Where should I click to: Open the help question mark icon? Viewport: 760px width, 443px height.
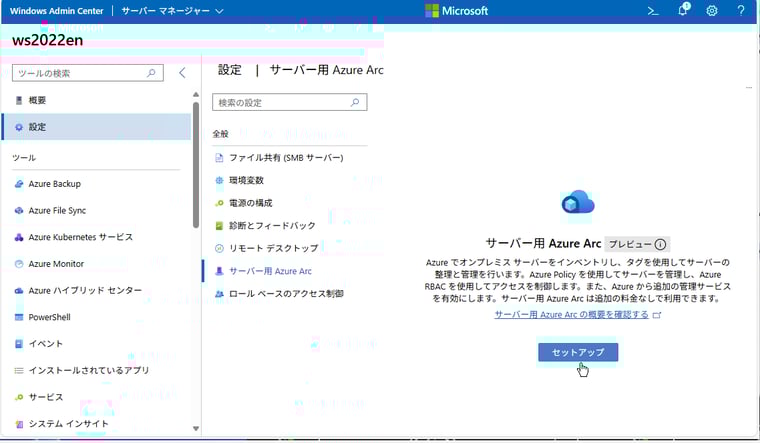tap(741, 11)
